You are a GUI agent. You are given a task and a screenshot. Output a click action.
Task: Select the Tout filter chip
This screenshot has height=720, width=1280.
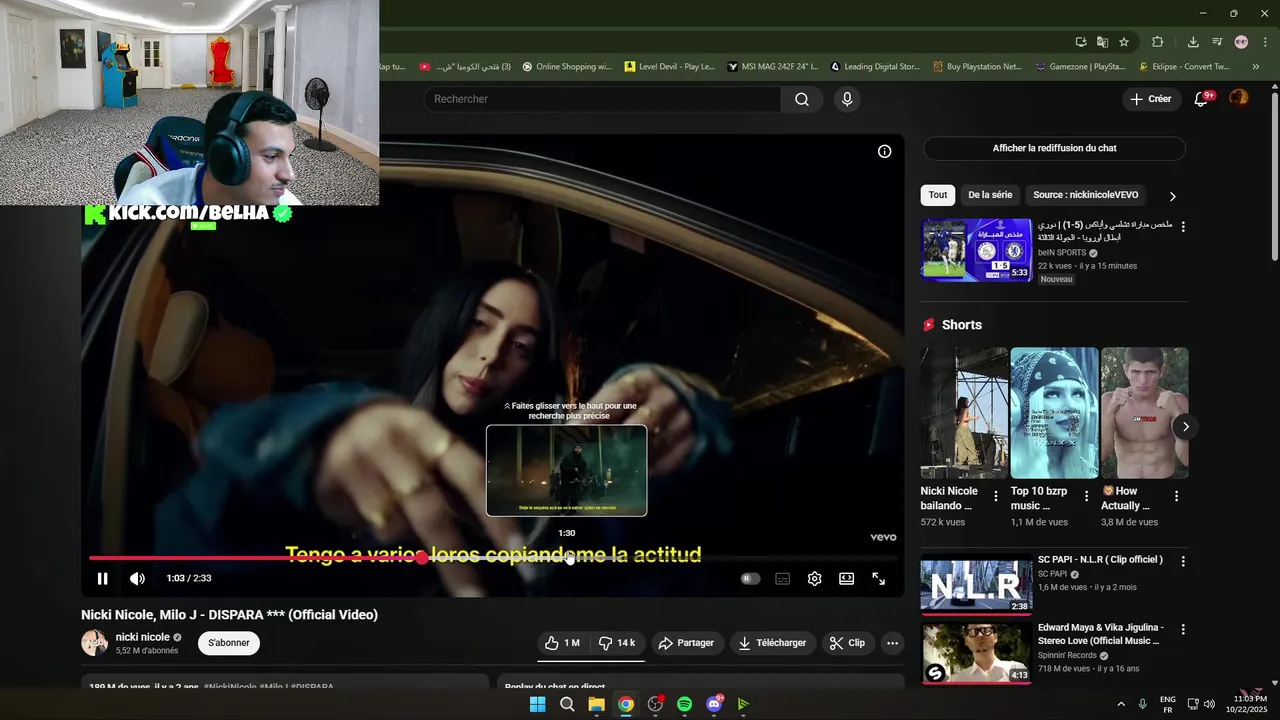pyautogui.click(x=938, y=195)
